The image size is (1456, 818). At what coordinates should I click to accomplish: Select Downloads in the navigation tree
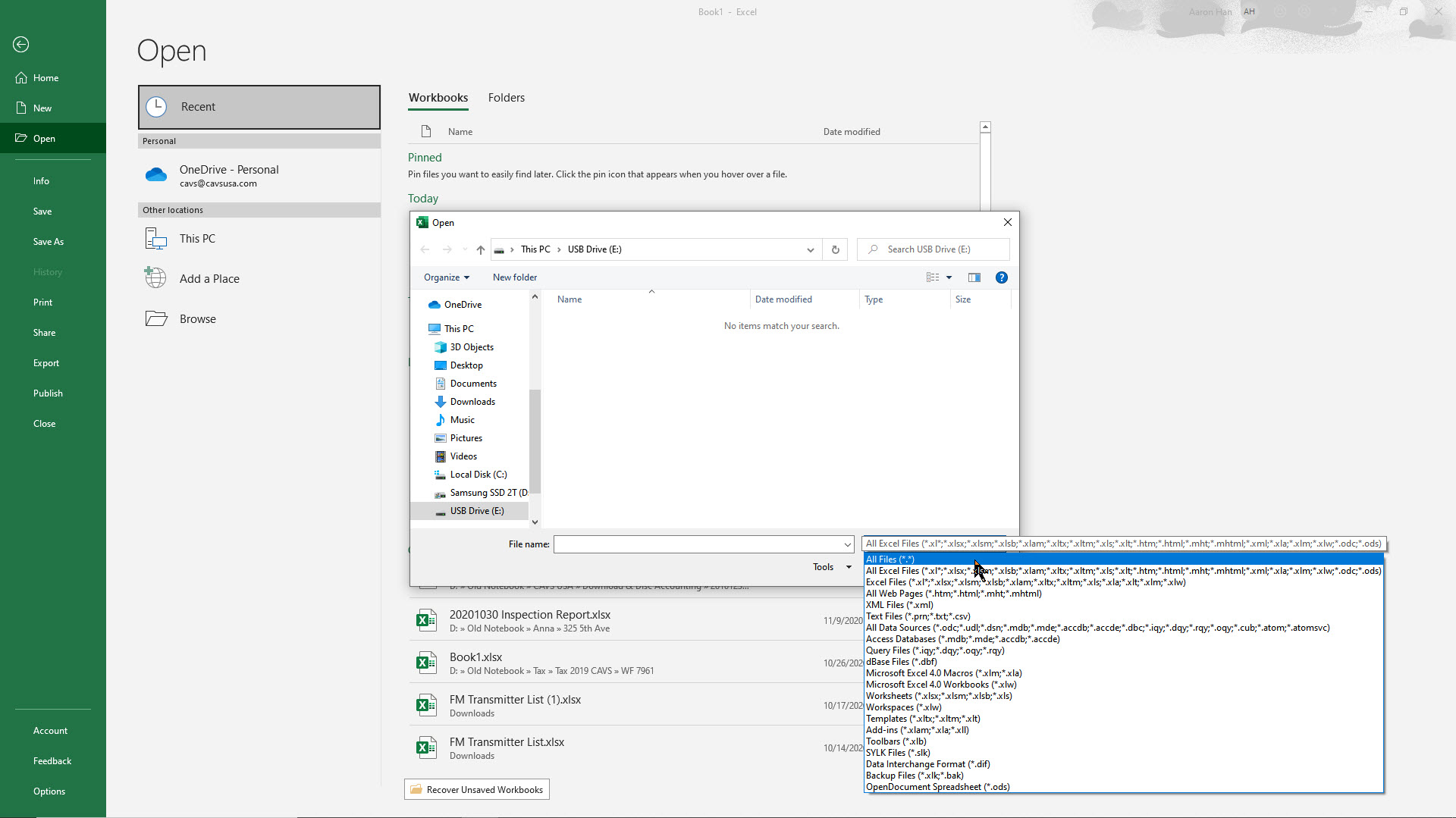pos(472,402)
